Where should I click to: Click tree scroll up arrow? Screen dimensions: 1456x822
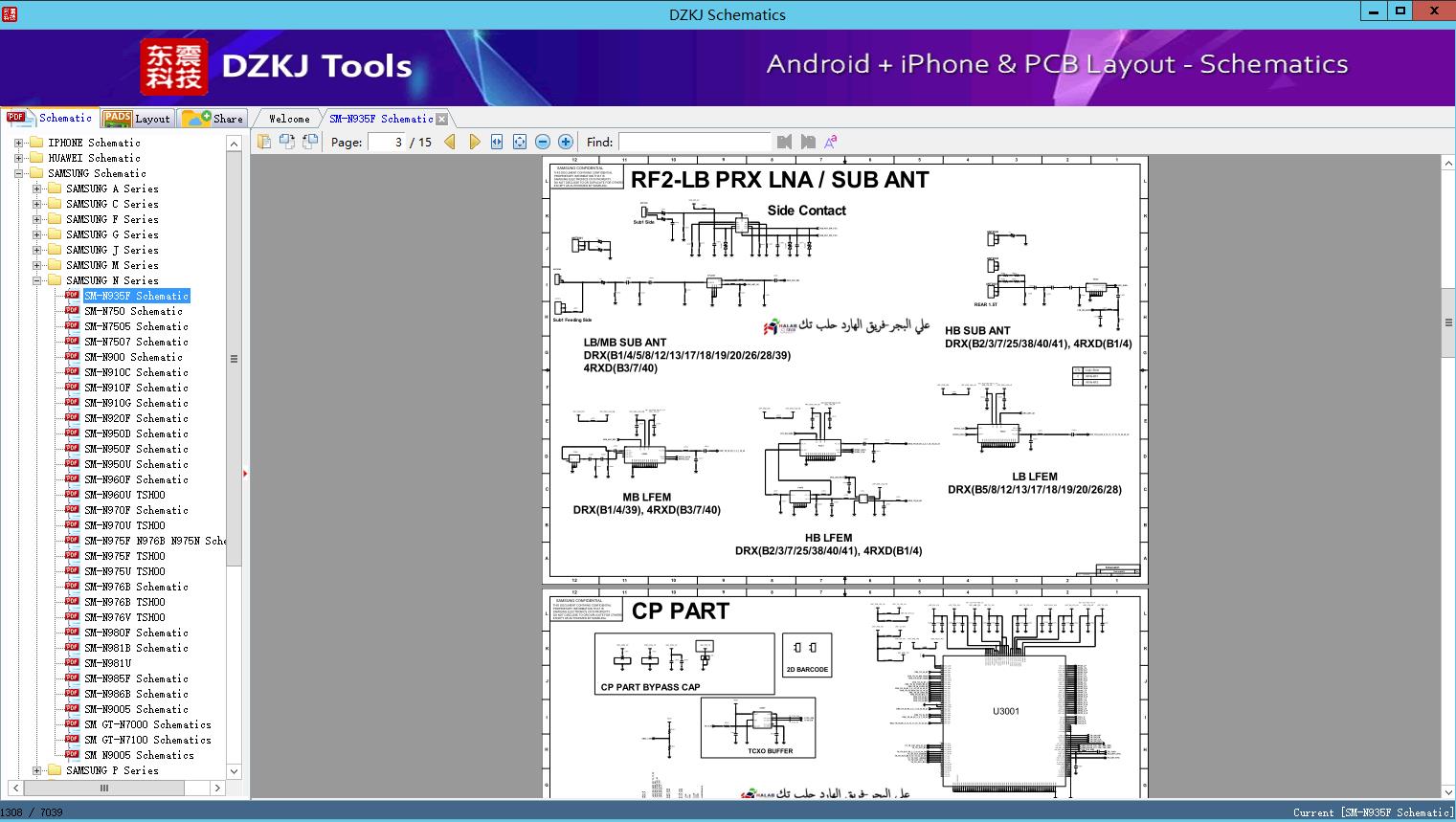(x=234, y=144)
